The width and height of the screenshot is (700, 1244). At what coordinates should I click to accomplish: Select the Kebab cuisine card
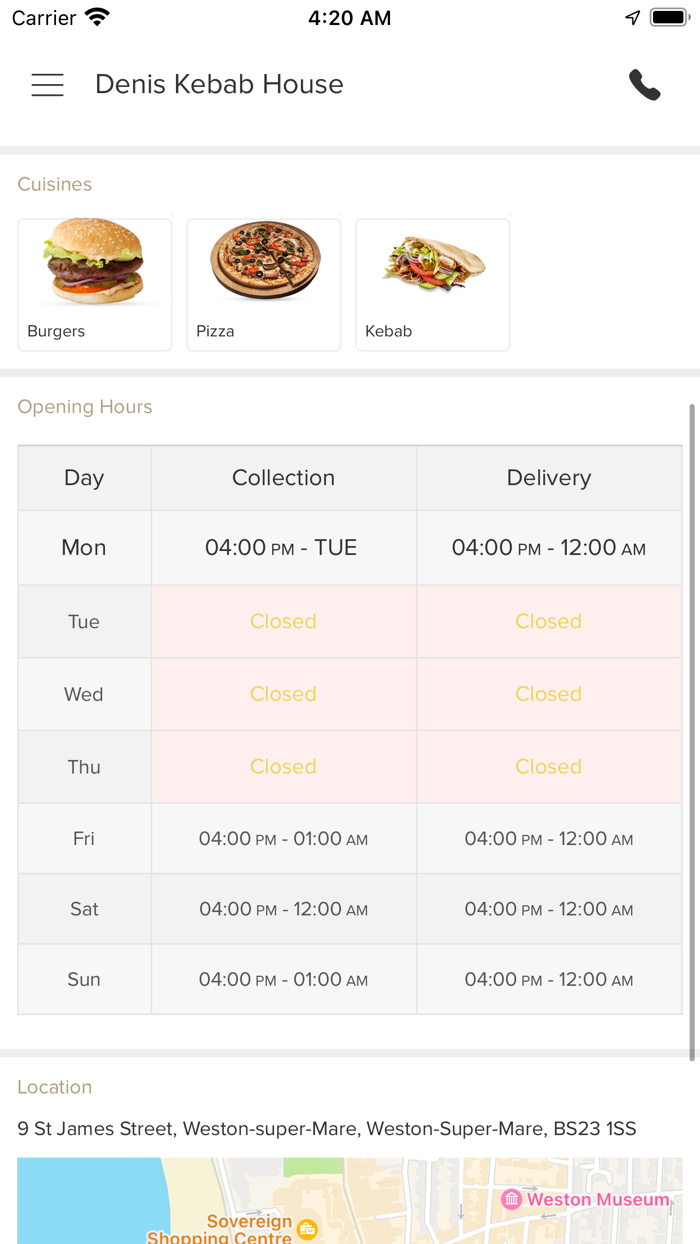coord(432,284)
